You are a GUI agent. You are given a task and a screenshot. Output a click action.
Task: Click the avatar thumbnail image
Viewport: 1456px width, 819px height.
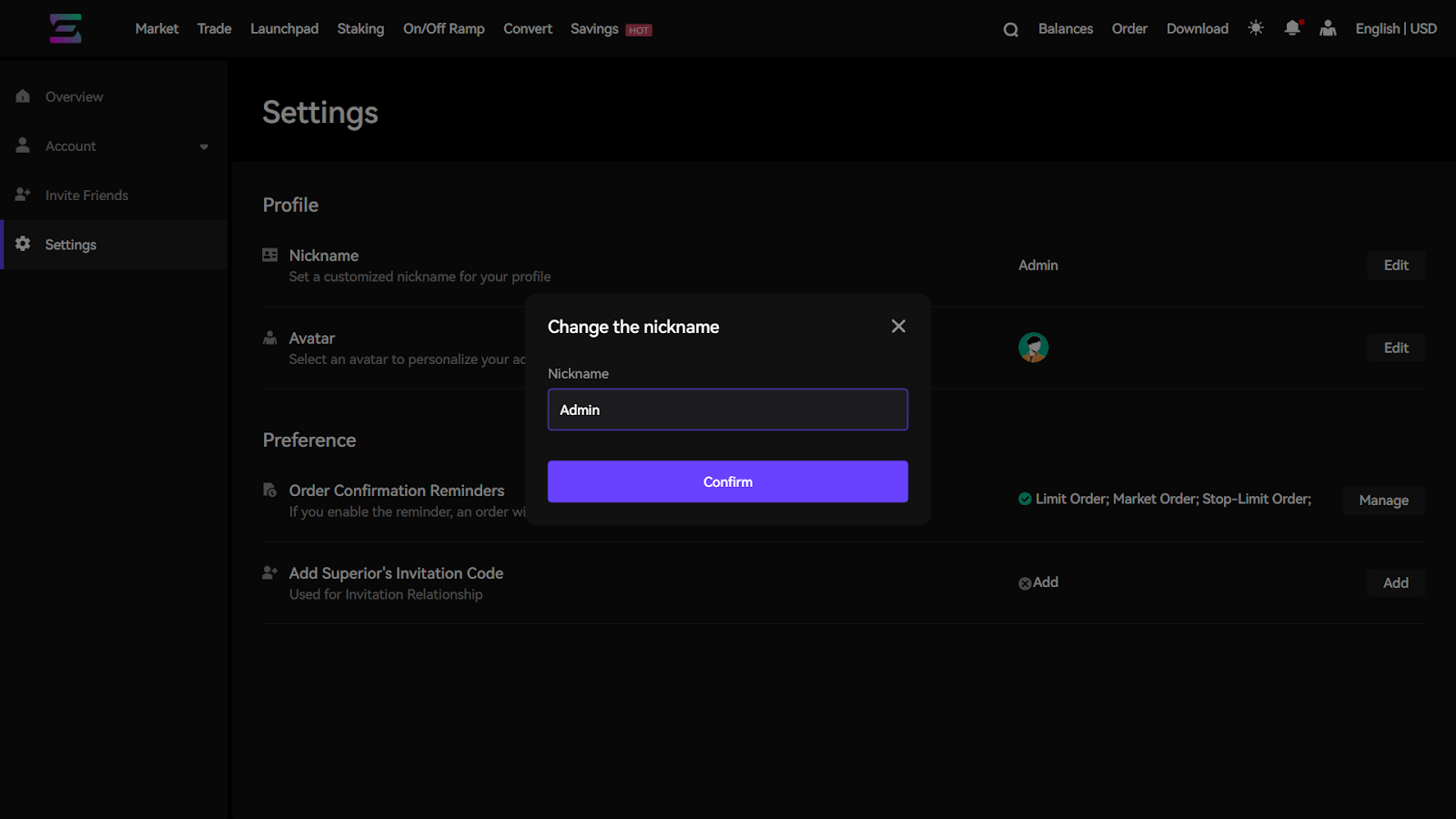(x=1033, y=347)
